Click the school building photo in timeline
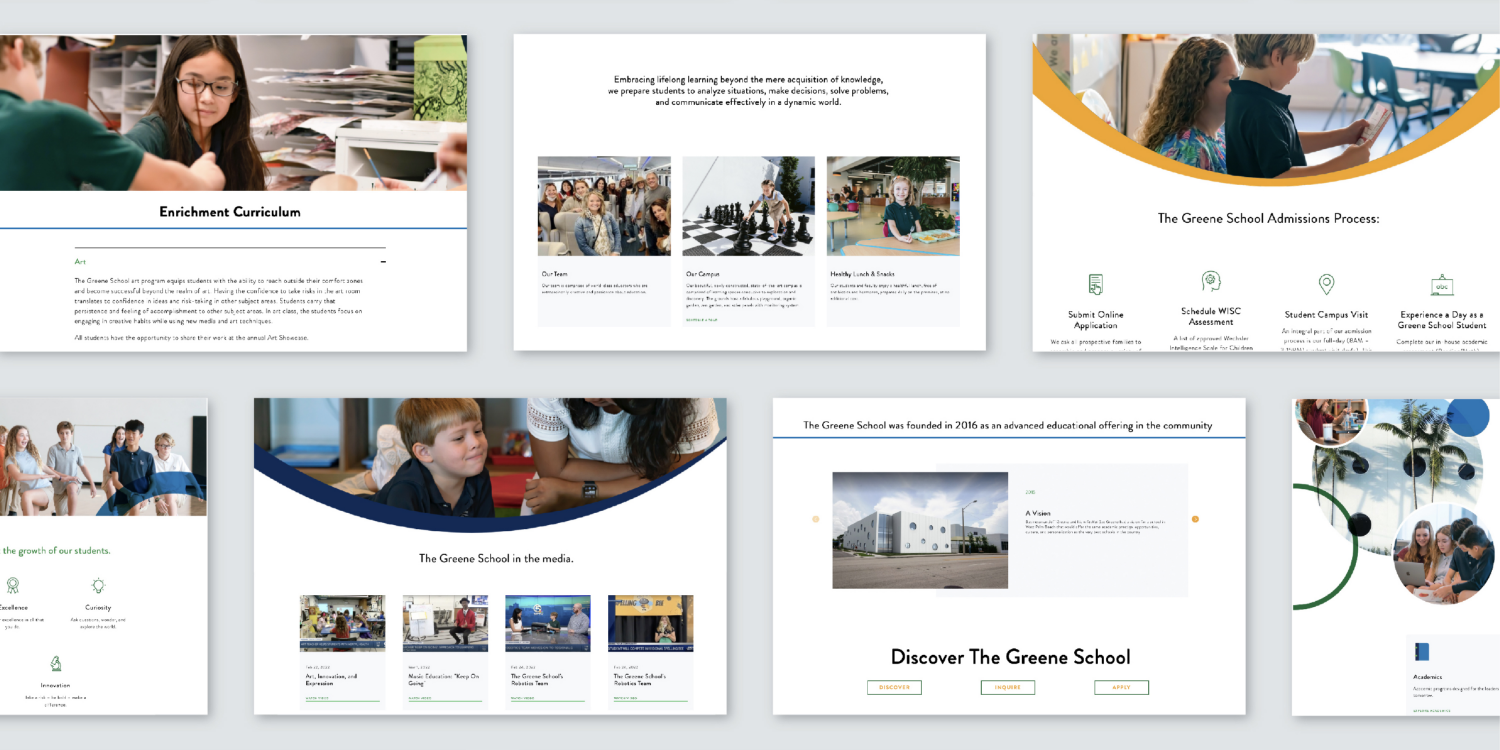The image size is (1500, 750). (x=920, y=530)
